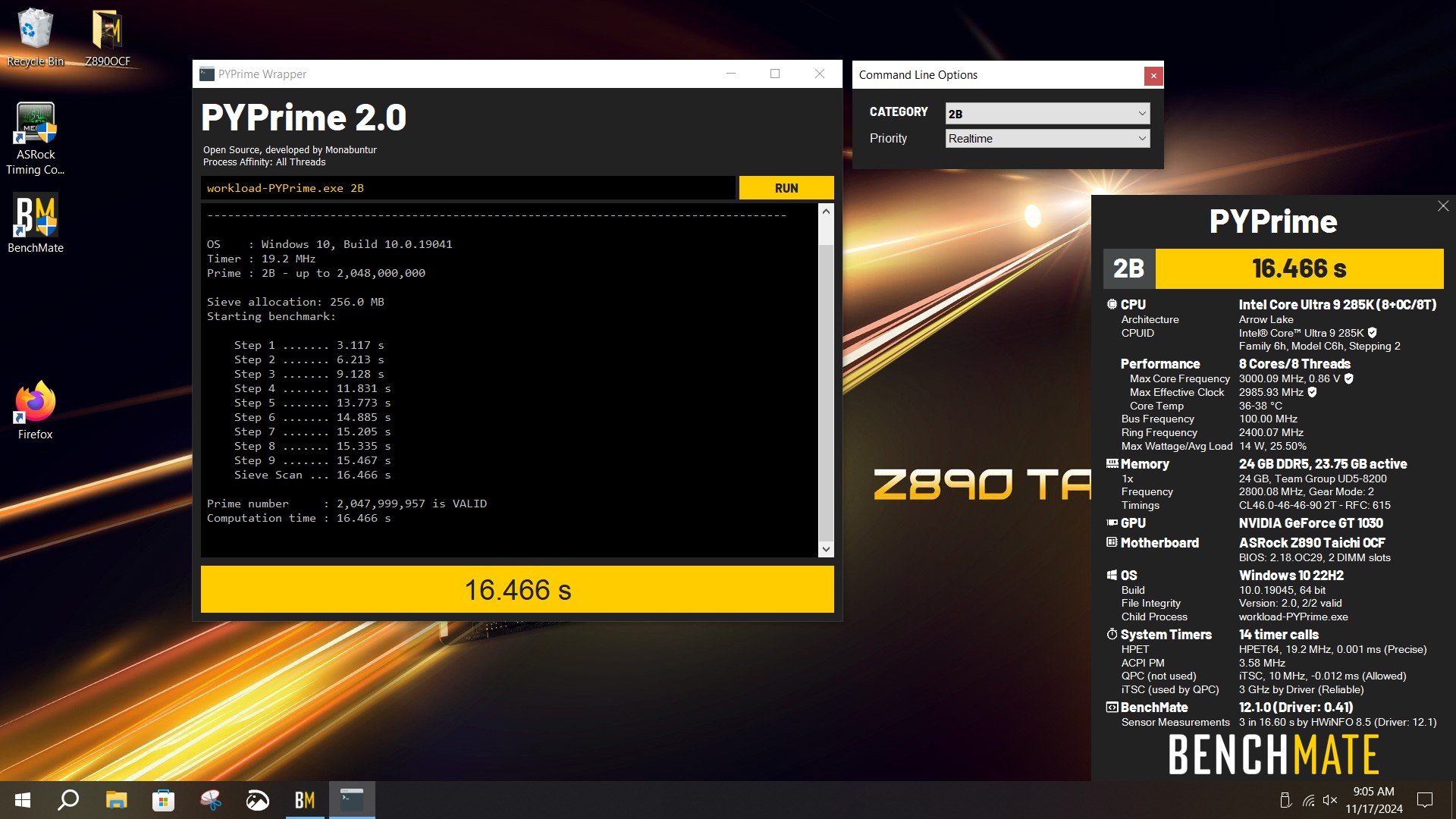
Task: Open the network tray icon
Action: tap(1308, 800)
